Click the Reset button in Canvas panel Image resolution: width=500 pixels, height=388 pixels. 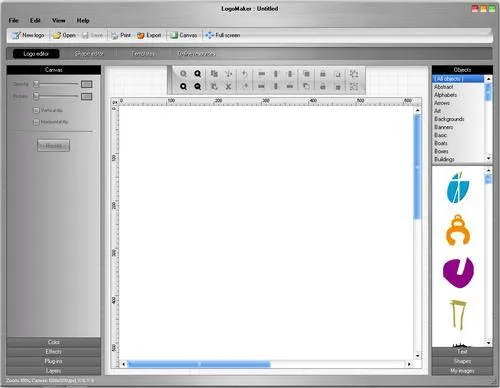tap(53, 146)
